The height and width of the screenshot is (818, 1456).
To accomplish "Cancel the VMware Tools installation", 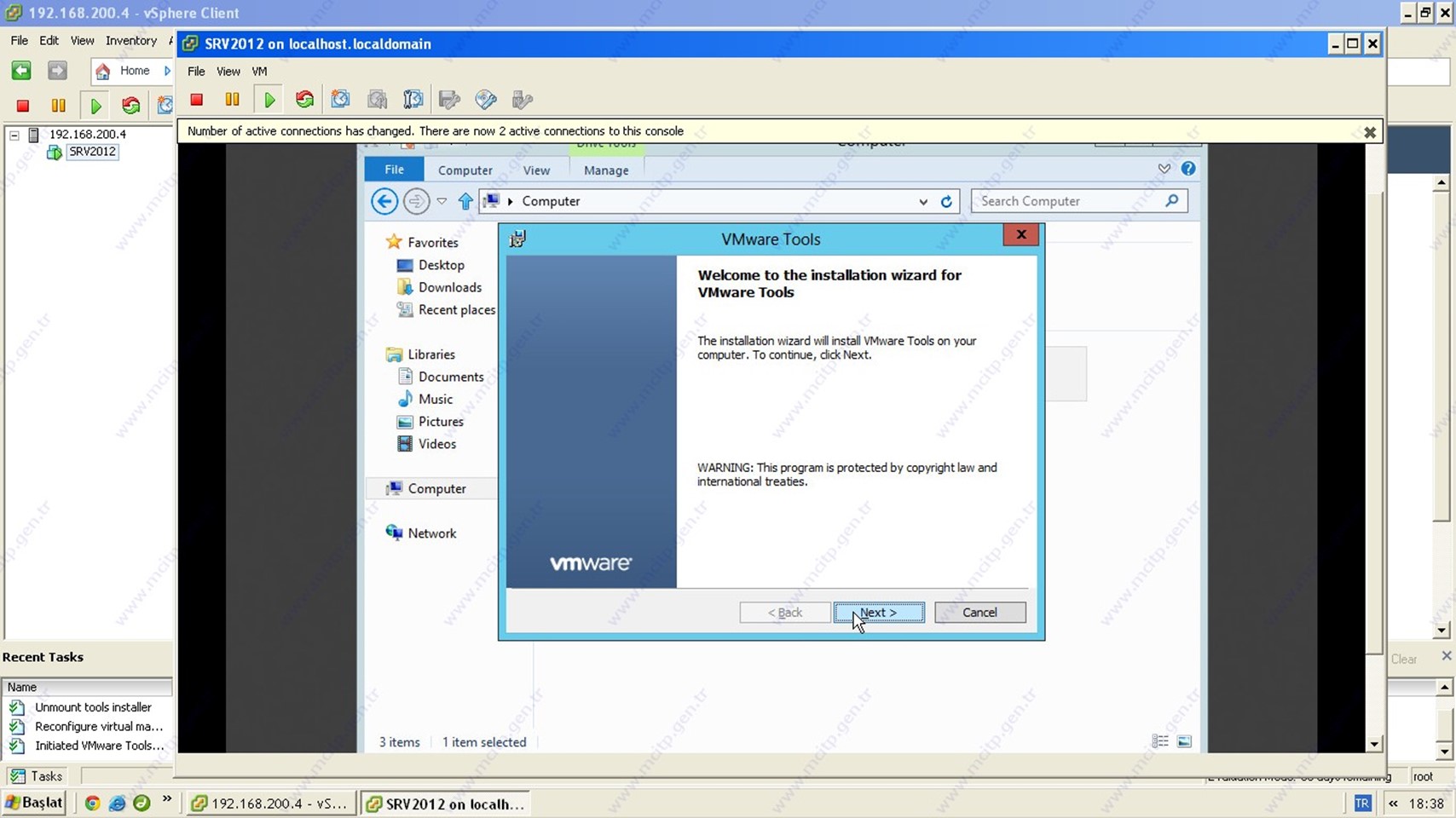I will [x=979, y=612].
